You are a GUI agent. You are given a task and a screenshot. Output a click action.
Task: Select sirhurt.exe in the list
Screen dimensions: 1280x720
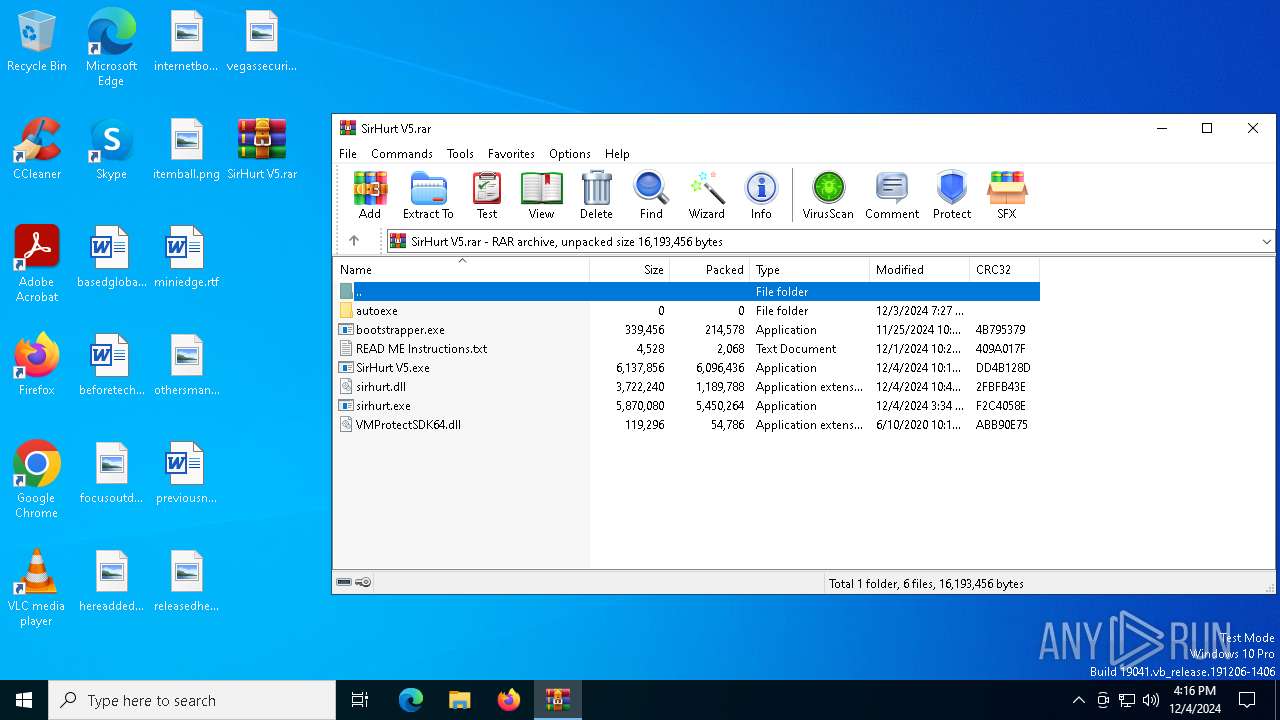[687, 406]
